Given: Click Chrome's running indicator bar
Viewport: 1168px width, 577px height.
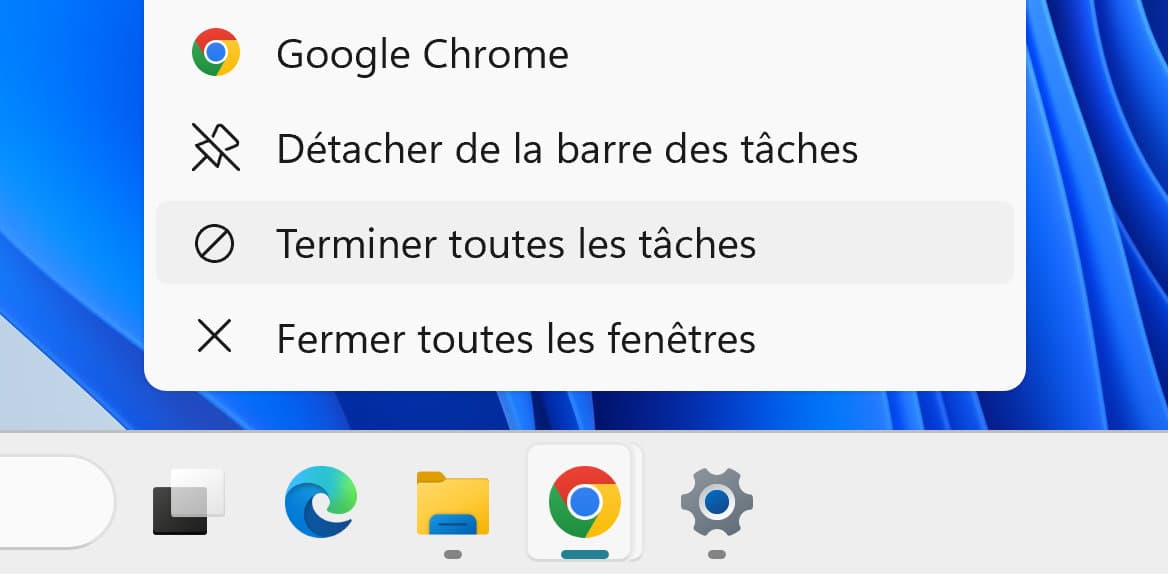Looking at the screenshot, I should pos(583,551).
